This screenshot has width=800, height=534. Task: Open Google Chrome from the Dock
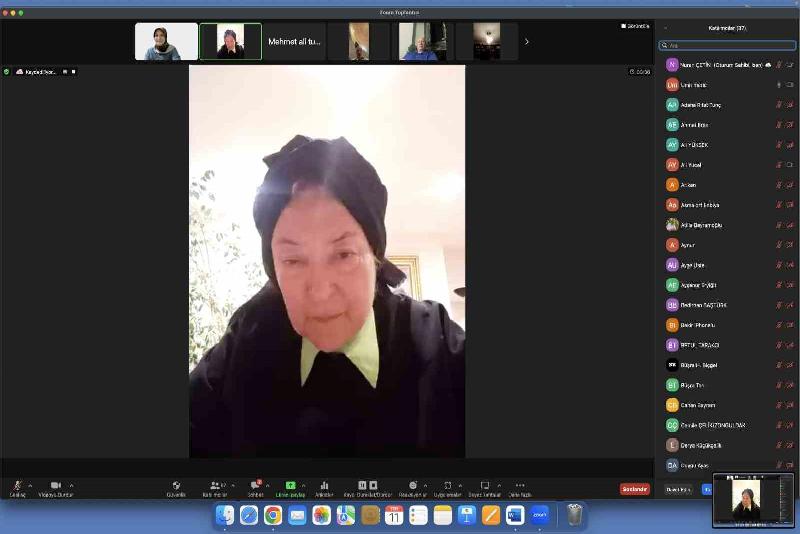(273, 515)
